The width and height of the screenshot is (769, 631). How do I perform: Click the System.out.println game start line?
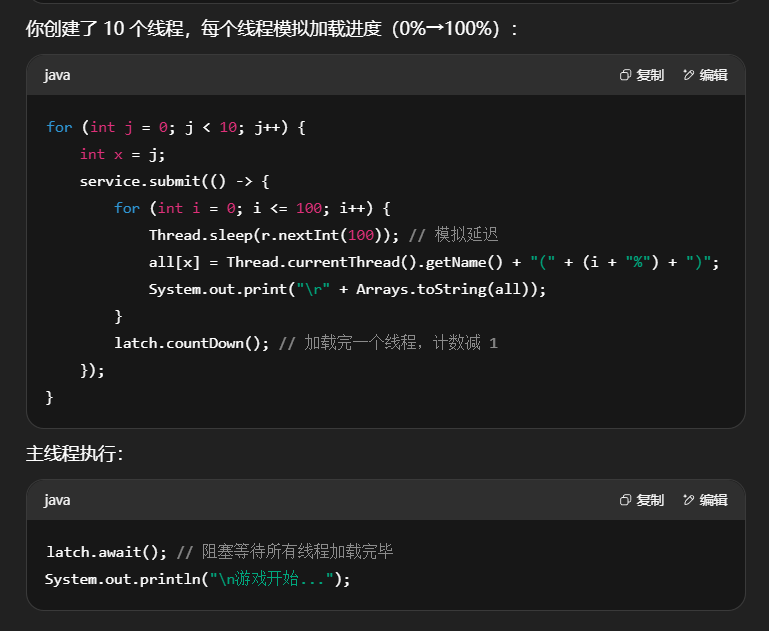[198, 579]
